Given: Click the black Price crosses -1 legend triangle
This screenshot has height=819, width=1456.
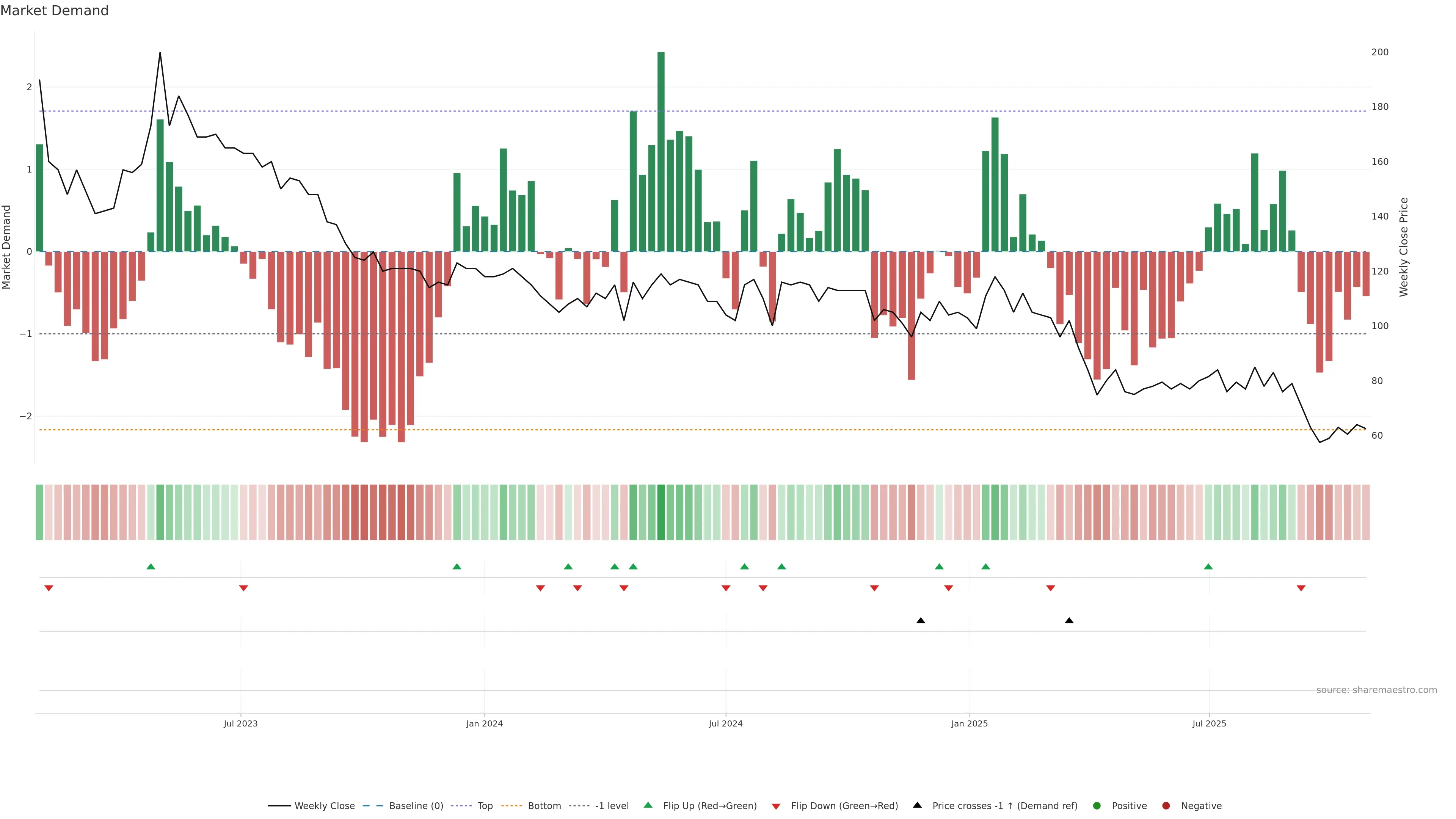Looking at the screenshot, I should pos(917,805).
